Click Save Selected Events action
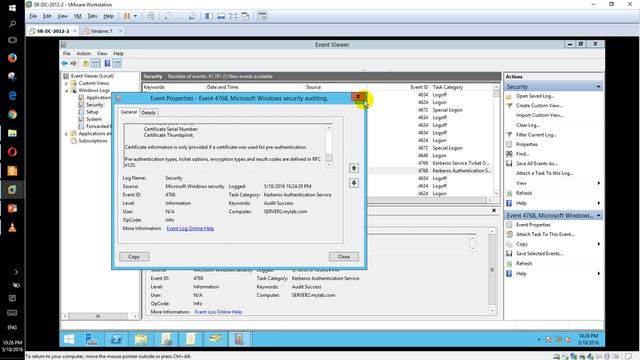The width and height of the screenshot is (640, 360). (540, 253)
